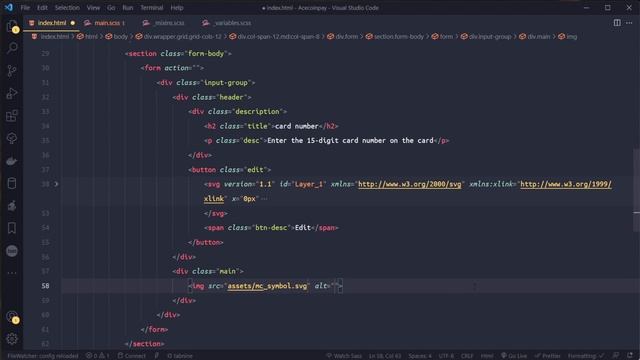Open the database cylinder view
The width and height of the screenshot is (640, 360).
pyautogui.click(x=12, y=183)
